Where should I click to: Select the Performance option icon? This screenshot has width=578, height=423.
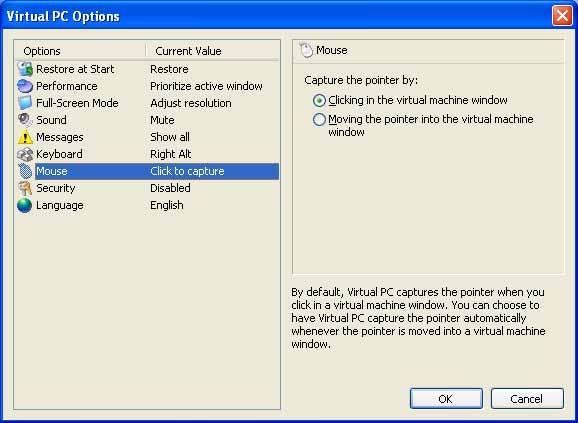25,86
